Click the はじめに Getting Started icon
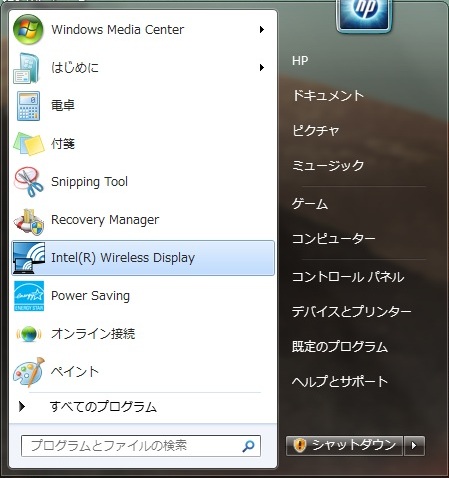 coord(27,68)
